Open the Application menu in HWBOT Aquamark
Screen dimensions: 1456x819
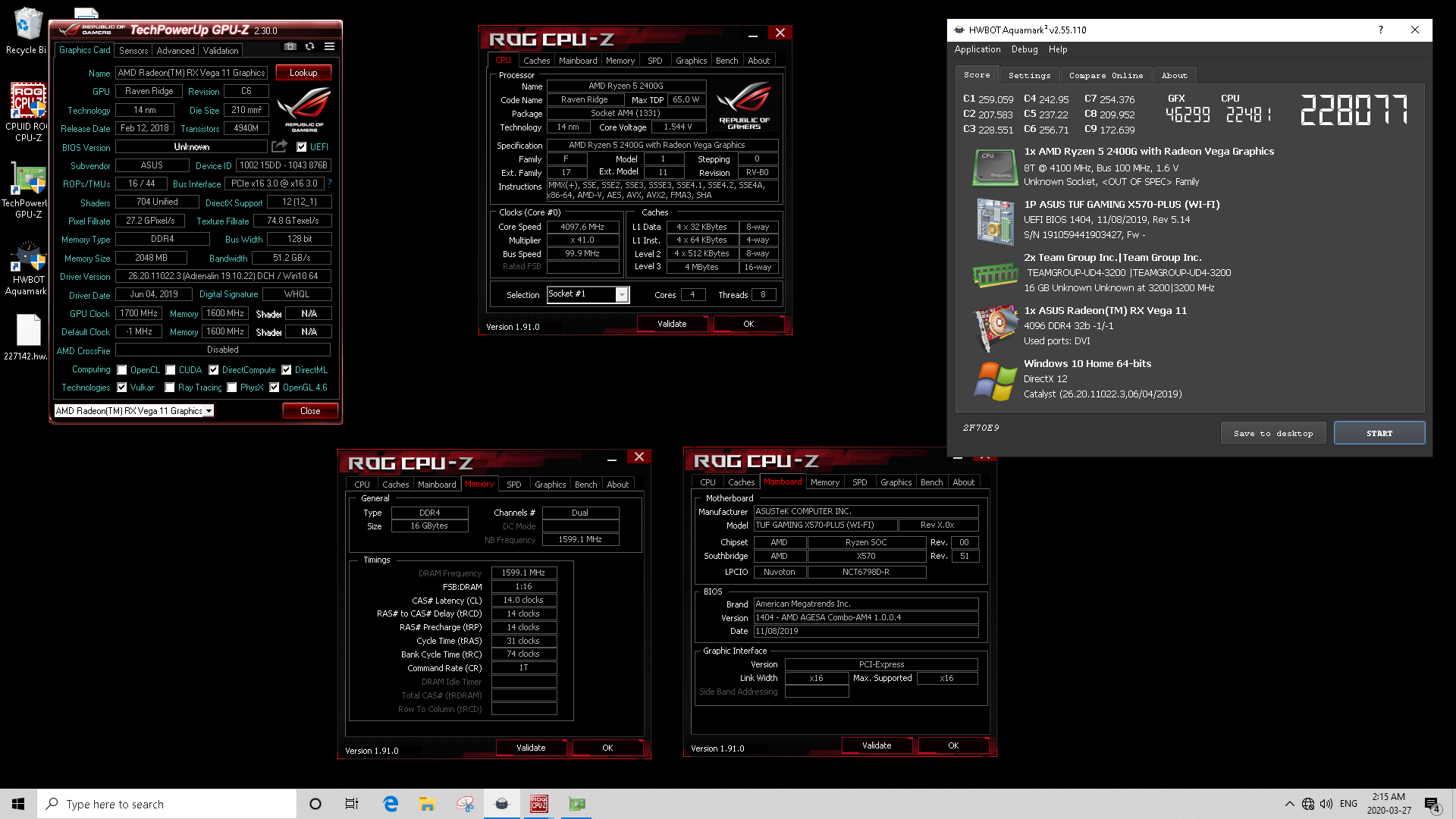point(977,49)
